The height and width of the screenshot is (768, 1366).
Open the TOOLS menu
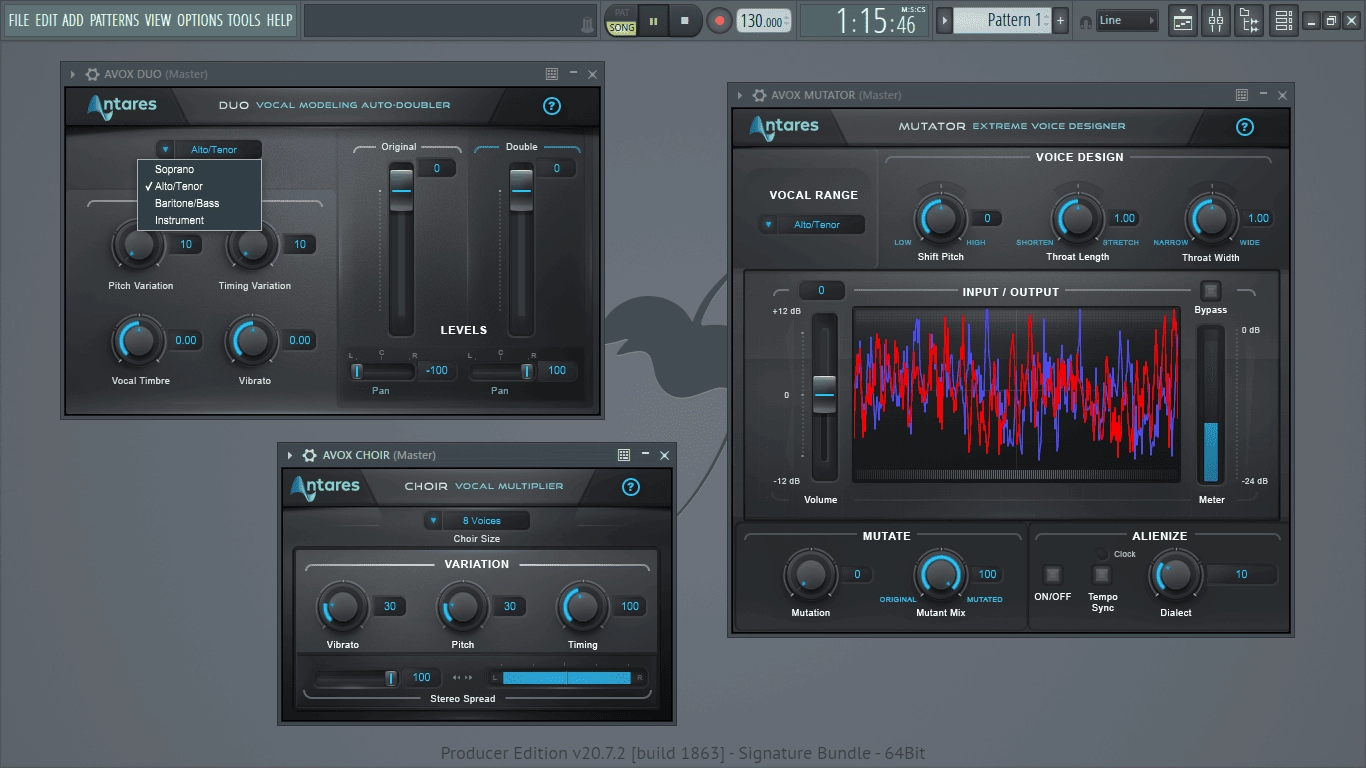244,20
